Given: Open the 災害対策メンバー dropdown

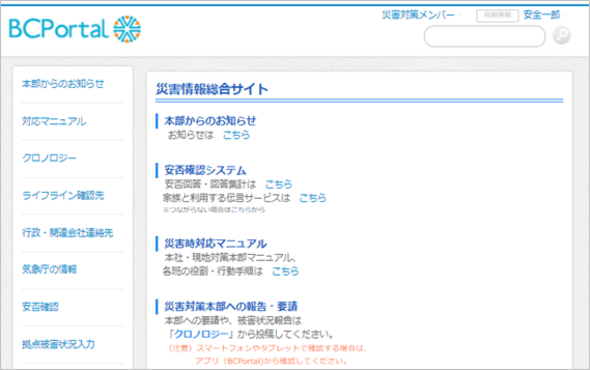Looking at the screenshot, I should click(x=421, y=15).
